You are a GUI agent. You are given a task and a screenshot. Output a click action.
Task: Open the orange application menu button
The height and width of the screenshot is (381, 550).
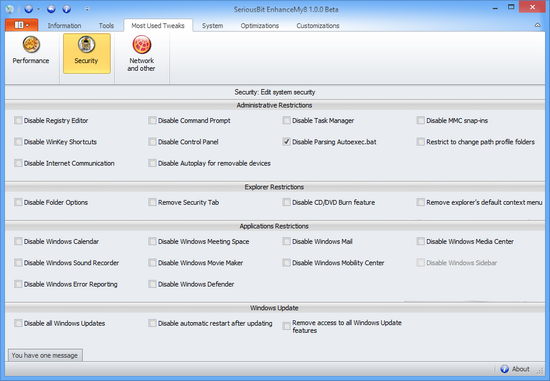[x=21, y=25]
